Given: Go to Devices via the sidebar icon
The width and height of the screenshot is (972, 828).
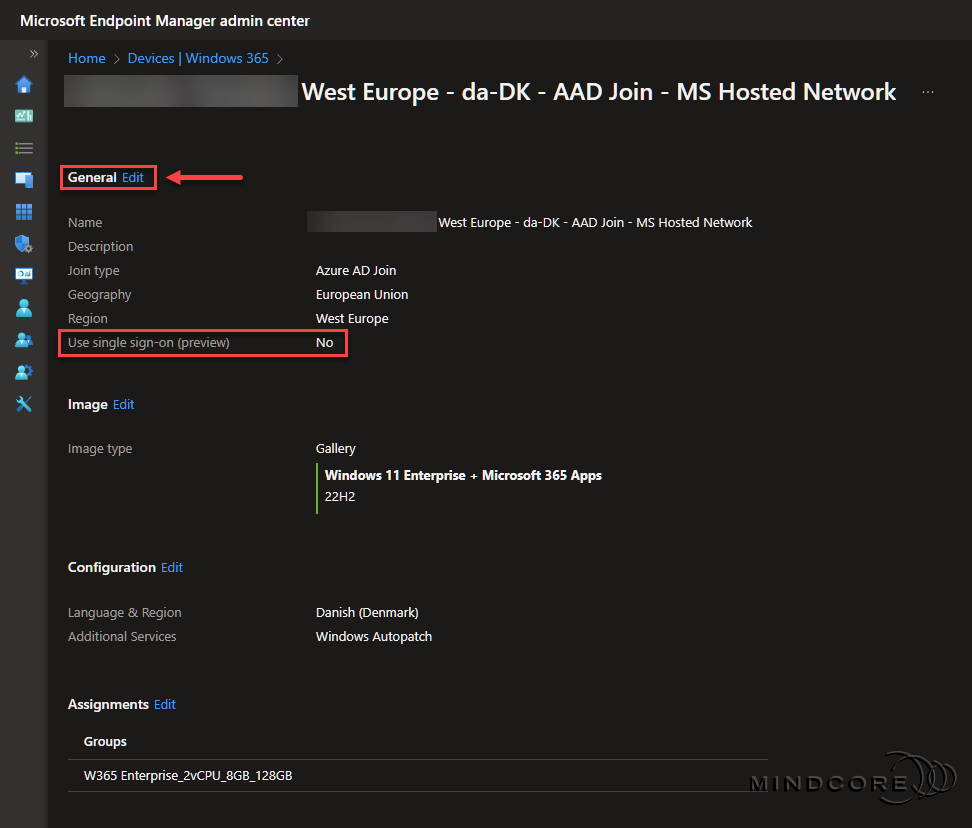Looking at the screenshot, I should coord(24,180).
